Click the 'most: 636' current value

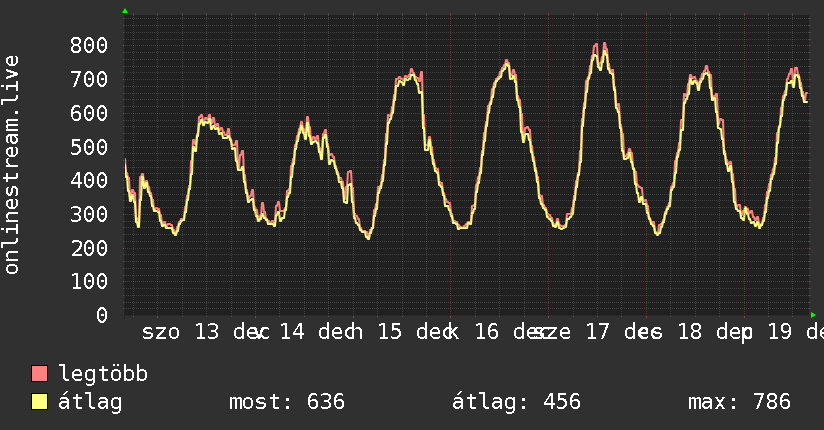[287, 402]
